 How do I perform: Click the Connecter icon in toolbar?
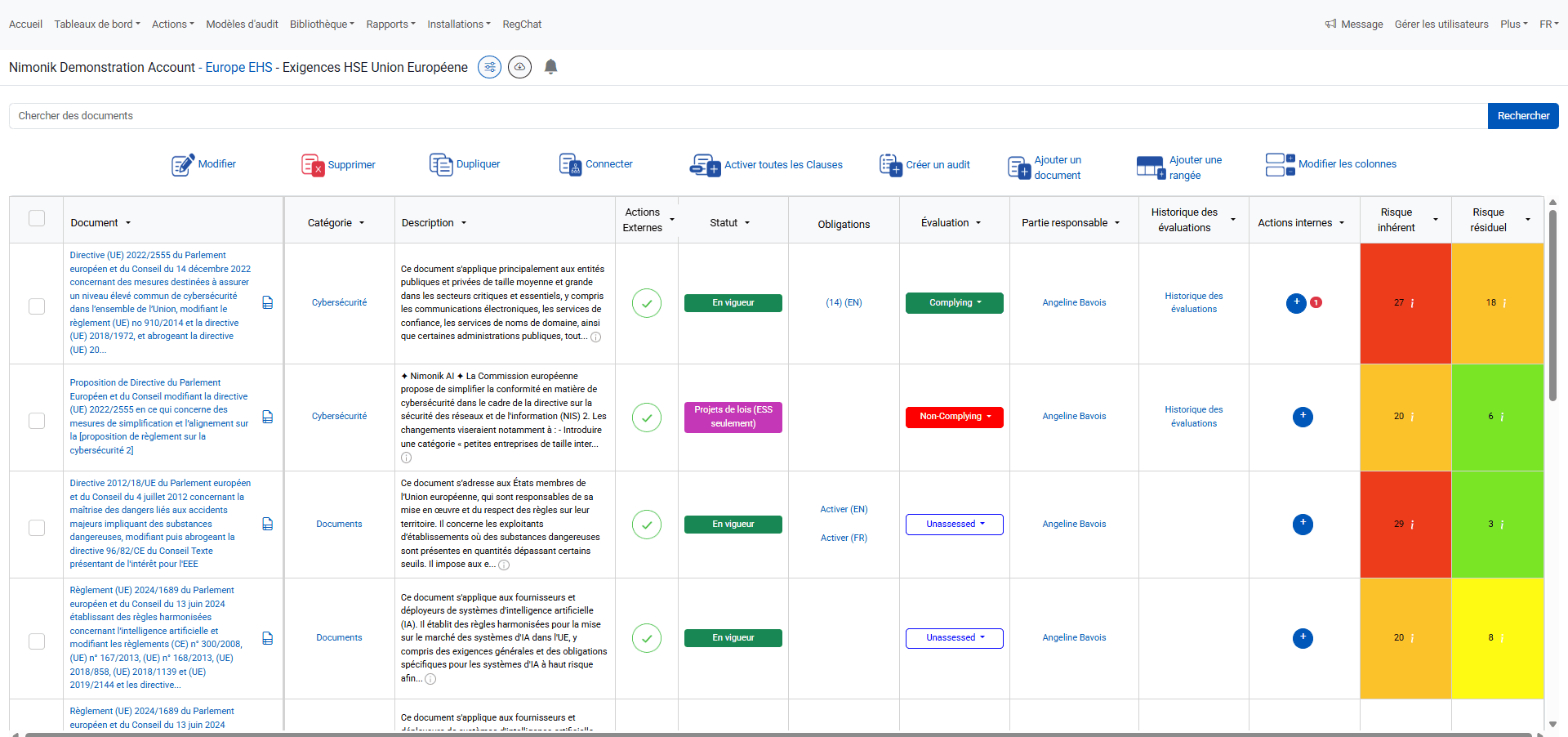coord(570,164)
